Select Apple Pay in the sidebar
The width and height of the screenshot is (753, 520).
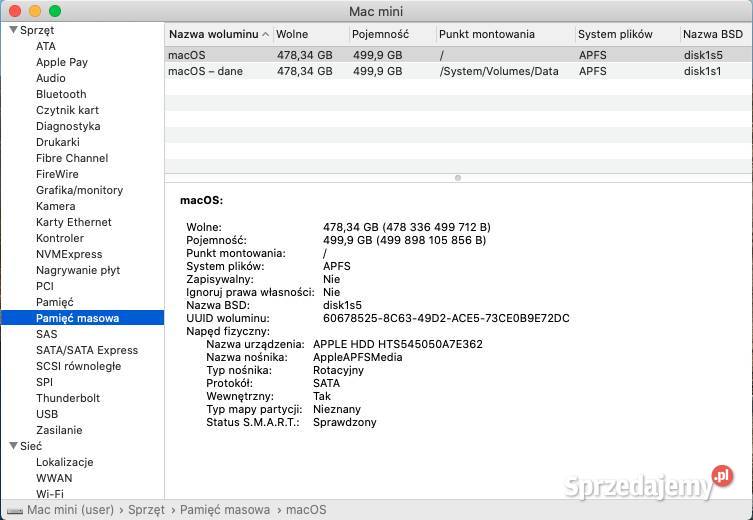(62, 62)
